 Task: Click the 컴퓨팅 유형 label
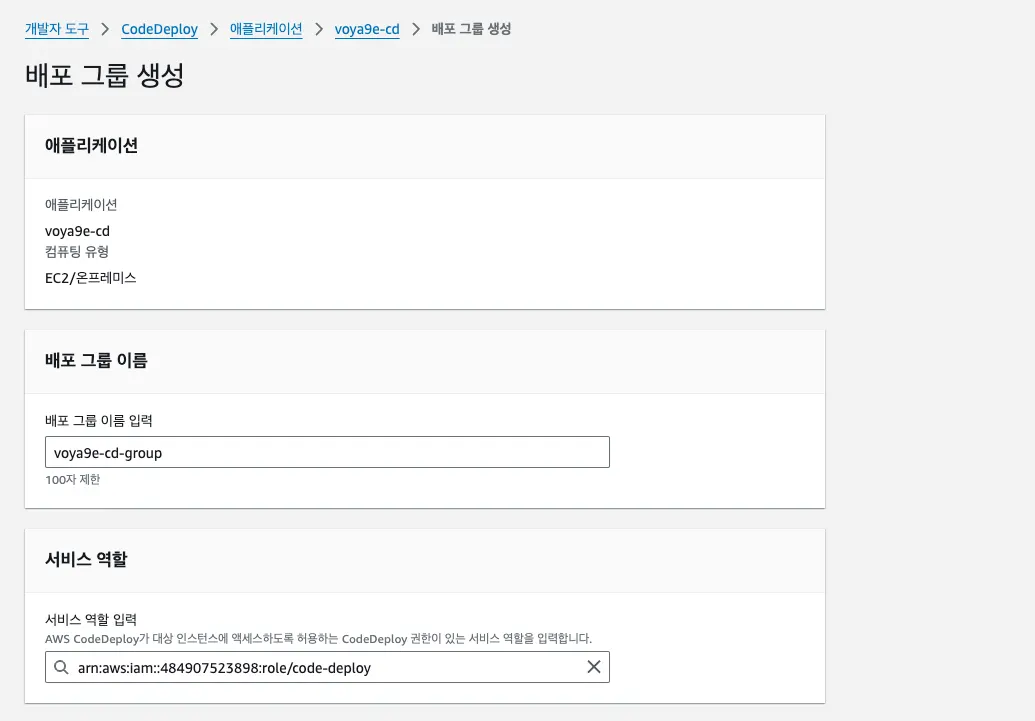click(x=77, y=252)
